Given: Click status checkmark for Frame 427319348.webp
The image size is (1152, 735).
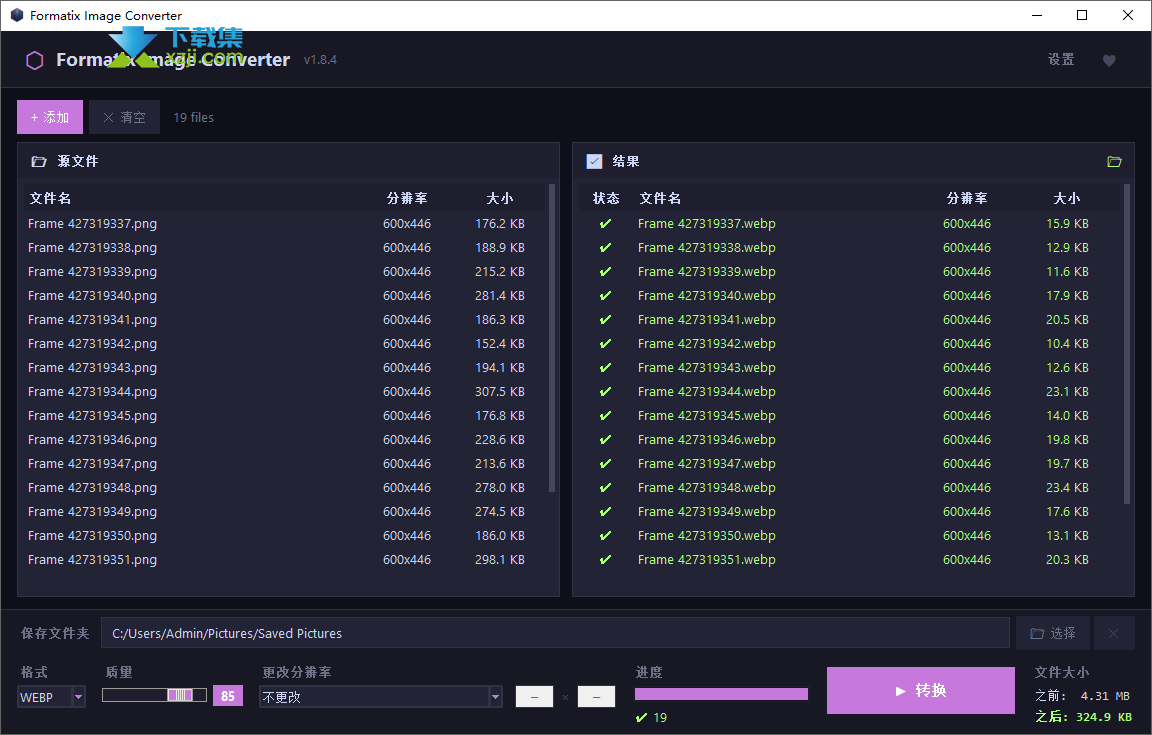Looking at the screenshot, I should (605, 488).
